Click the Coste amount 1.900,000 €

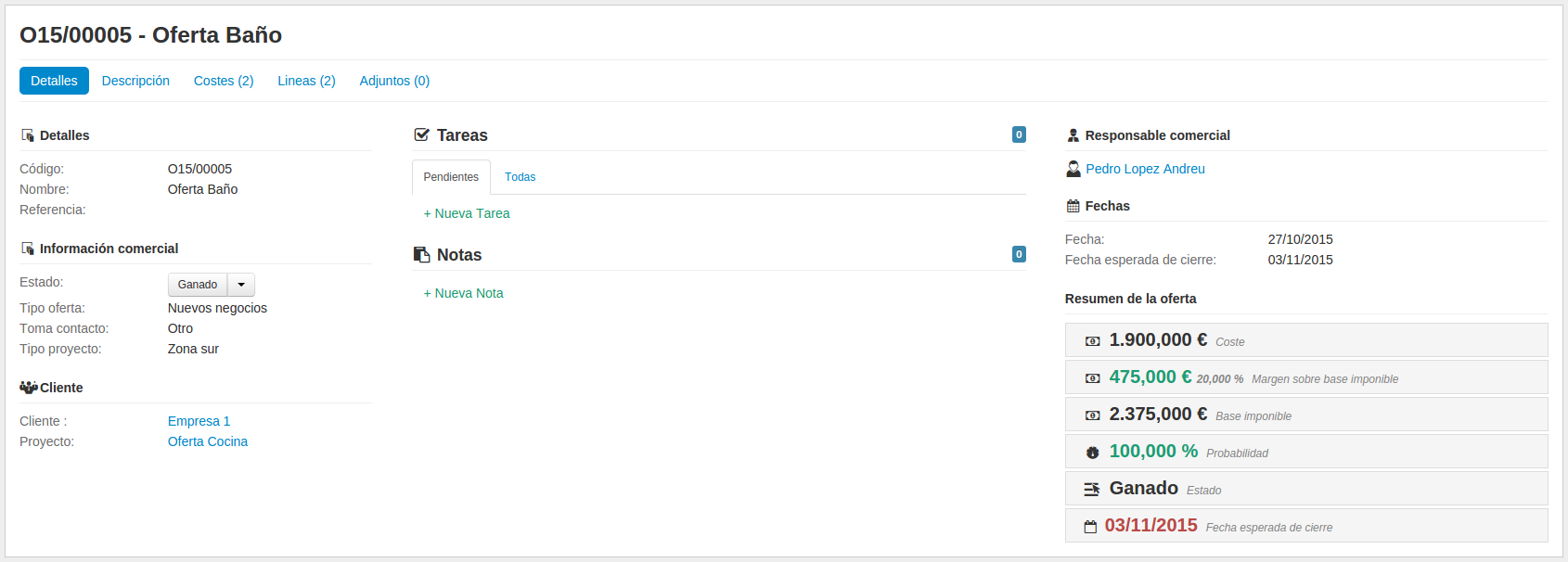1158,340
